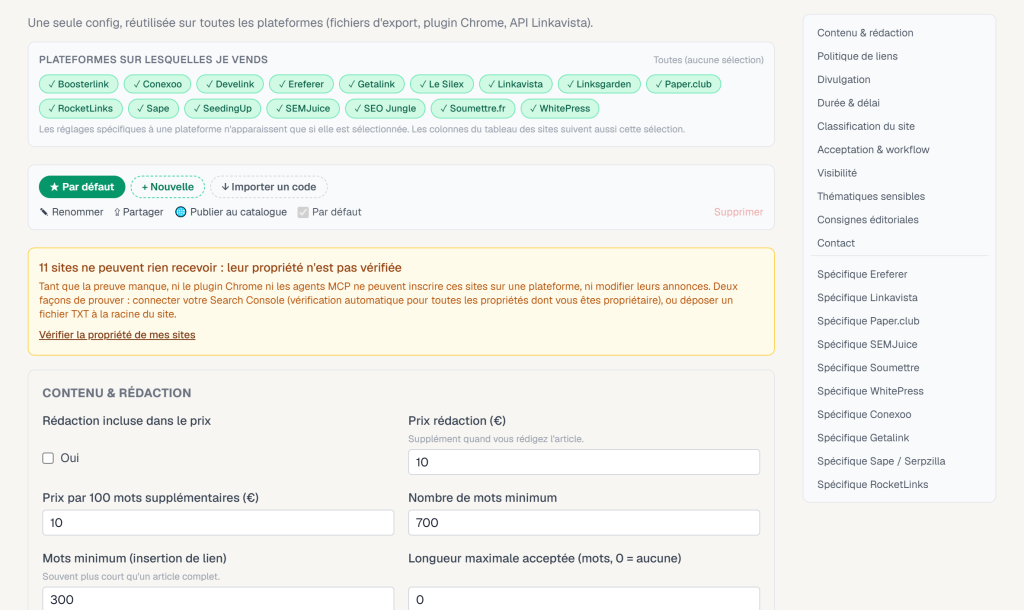Toggle the SEMJuice platform chip
The height and width of the screenshot is (610, 1024).
point(303,108)
